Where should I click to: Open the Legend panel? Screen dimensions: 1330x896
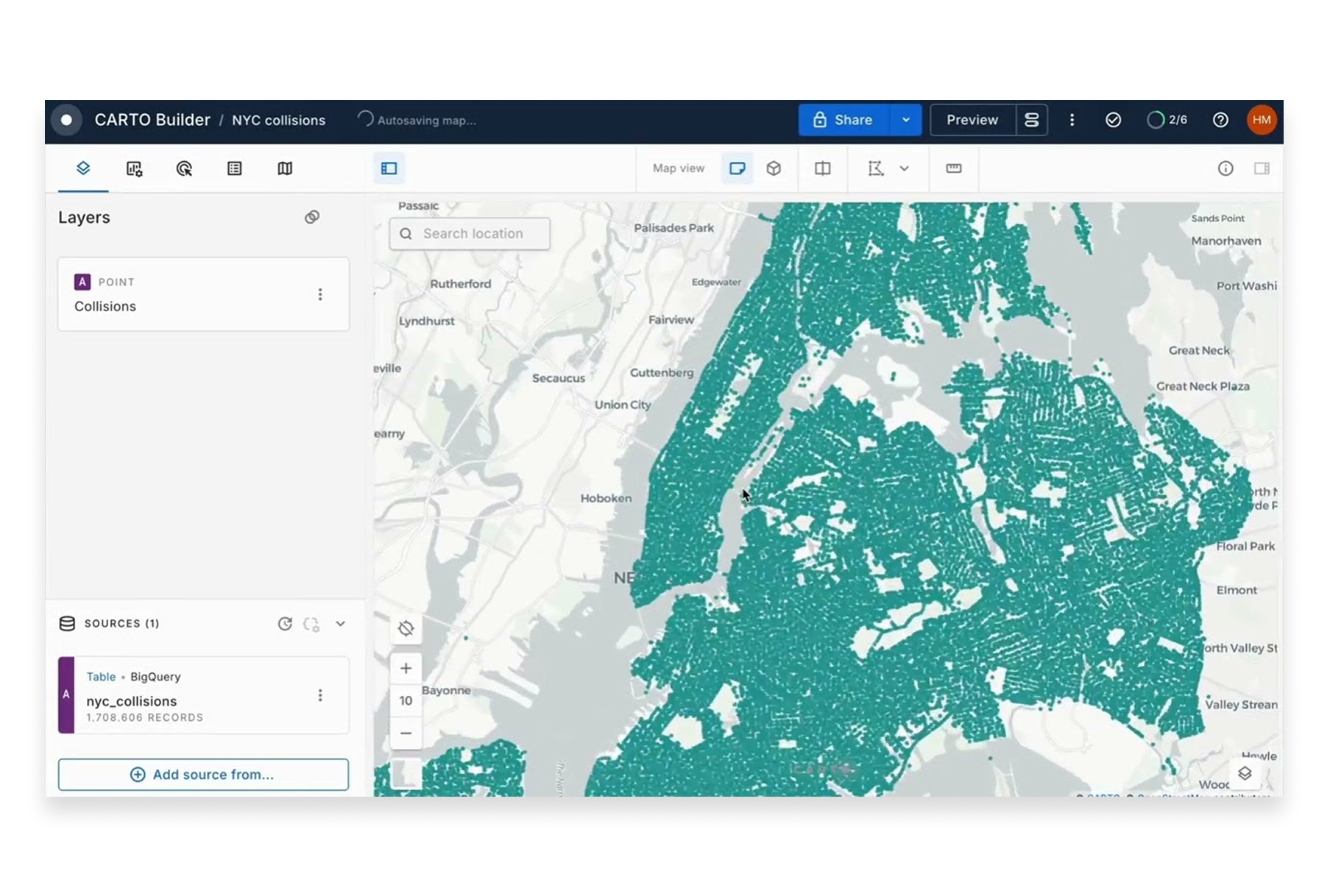(235, 168)
